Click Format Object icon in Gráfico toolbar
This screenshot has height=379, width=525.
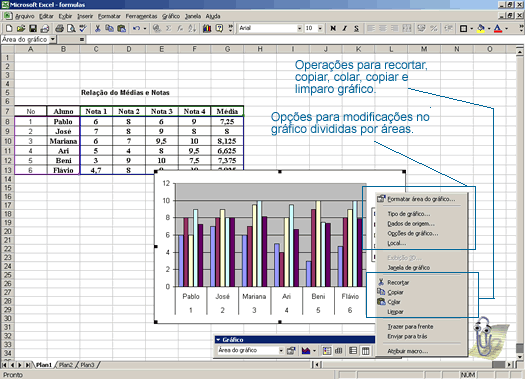point(291,351)
